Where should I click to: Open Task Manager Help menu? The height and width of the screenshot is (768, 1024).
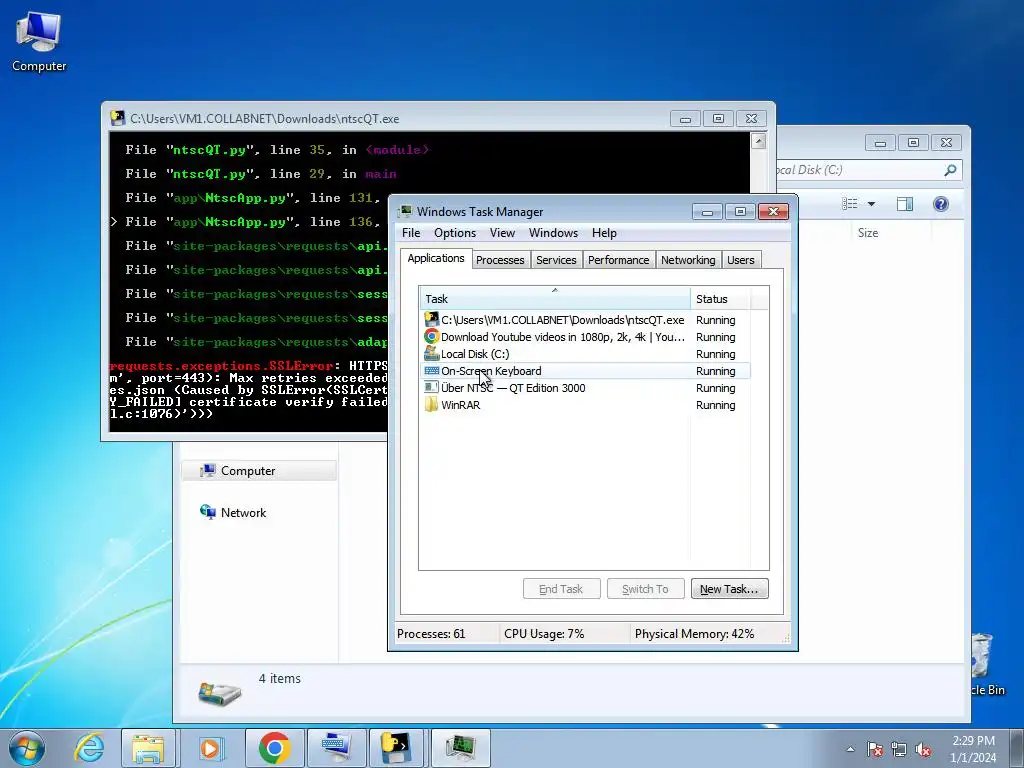click(x=604, y=233)
